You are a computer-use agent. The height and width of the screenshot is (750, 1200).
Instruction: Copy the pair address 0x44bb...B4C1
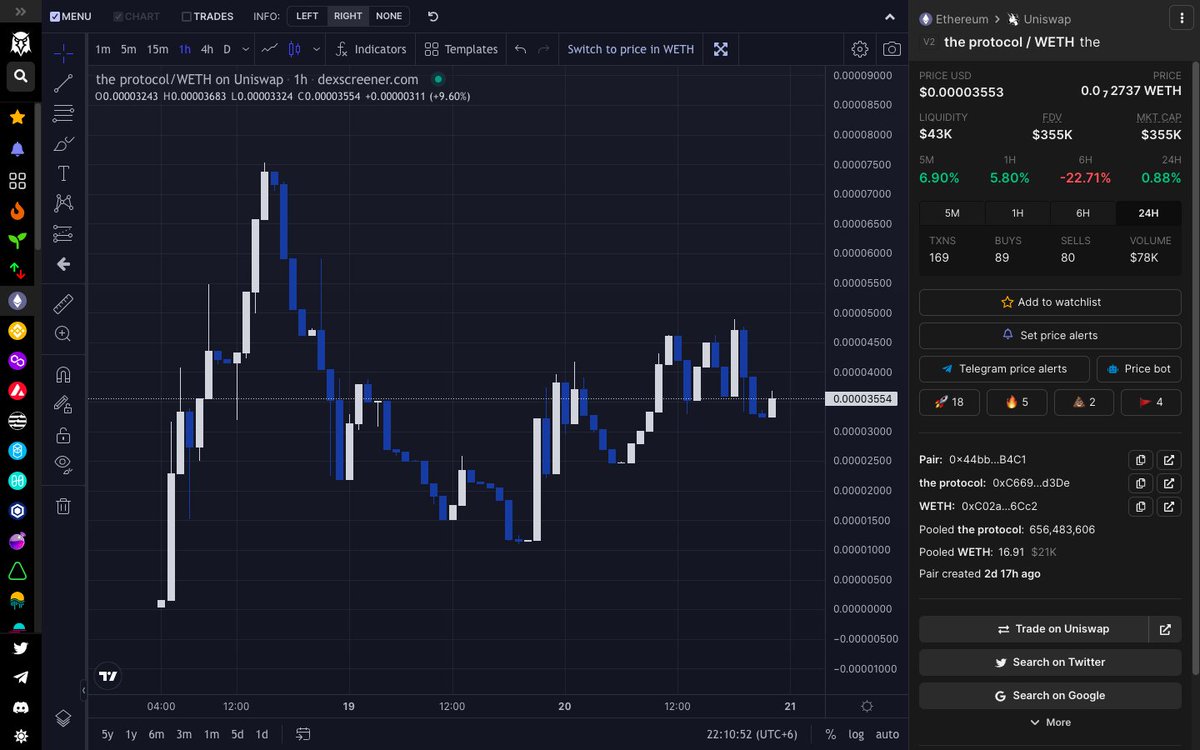pyautogui.click(x=1140, y=460)
